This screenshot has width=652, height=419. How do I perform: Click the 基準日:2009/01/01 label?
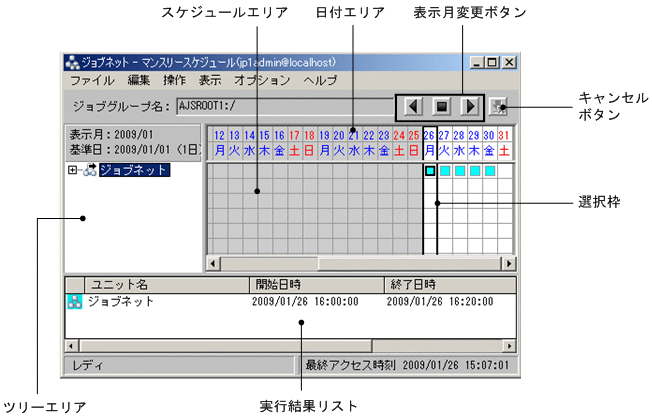tap(135, 150)
